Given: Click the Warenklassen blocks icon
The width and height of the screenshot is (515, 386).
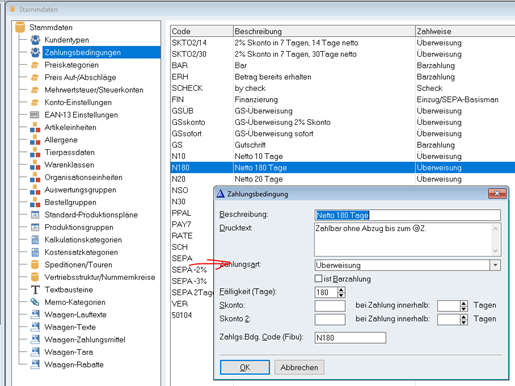Looking at the screenshot, I should pyautogui.click(x=35, y=165).
